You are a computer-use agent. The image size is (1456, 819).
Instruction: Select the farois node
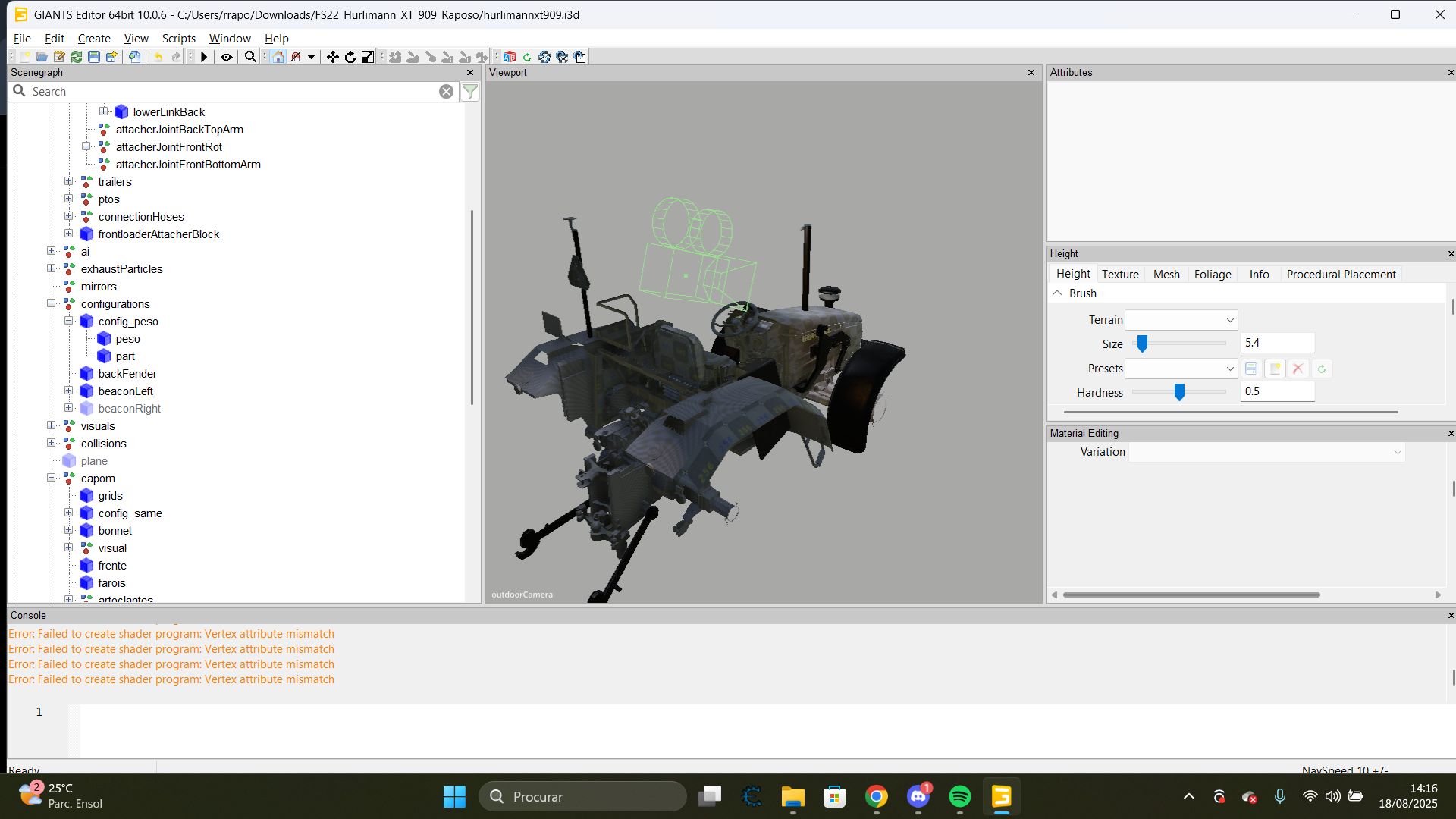[111, 583]
